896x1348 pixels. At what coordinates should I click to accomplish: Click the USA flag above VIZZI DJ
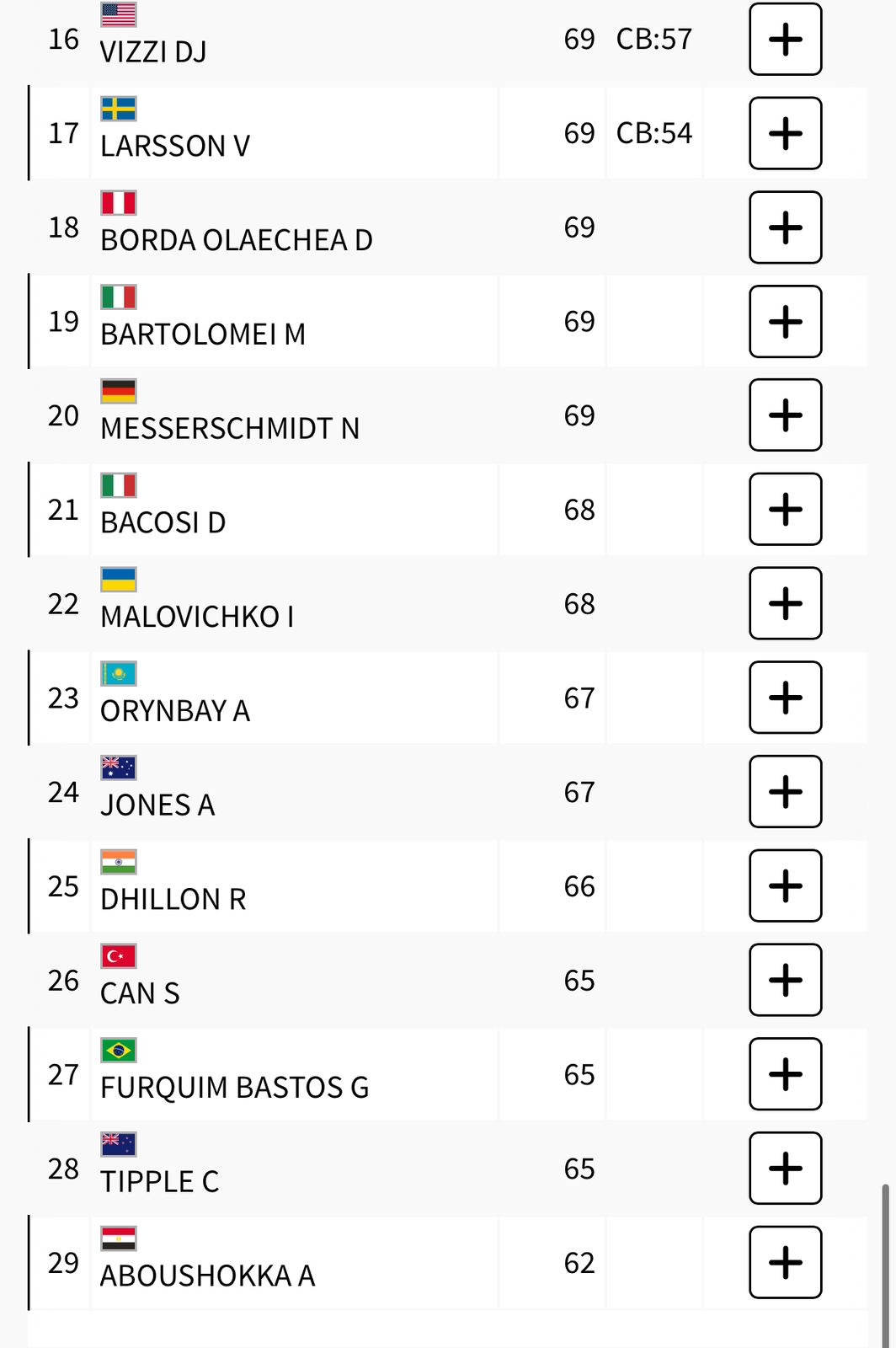[x=118, y=14]
